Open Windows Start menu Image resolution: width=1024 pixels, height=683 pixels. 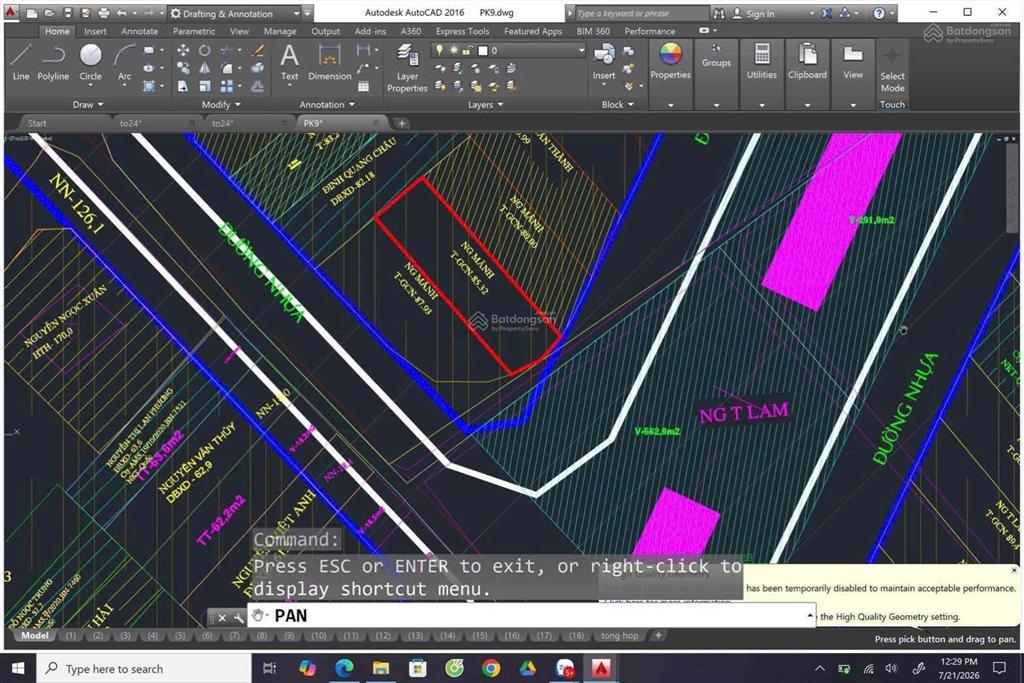(18, 668)
